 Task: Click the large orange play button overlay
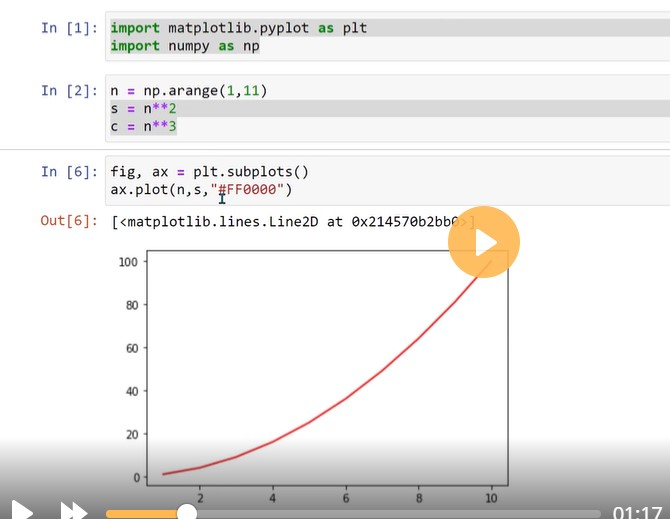[484, 242]
